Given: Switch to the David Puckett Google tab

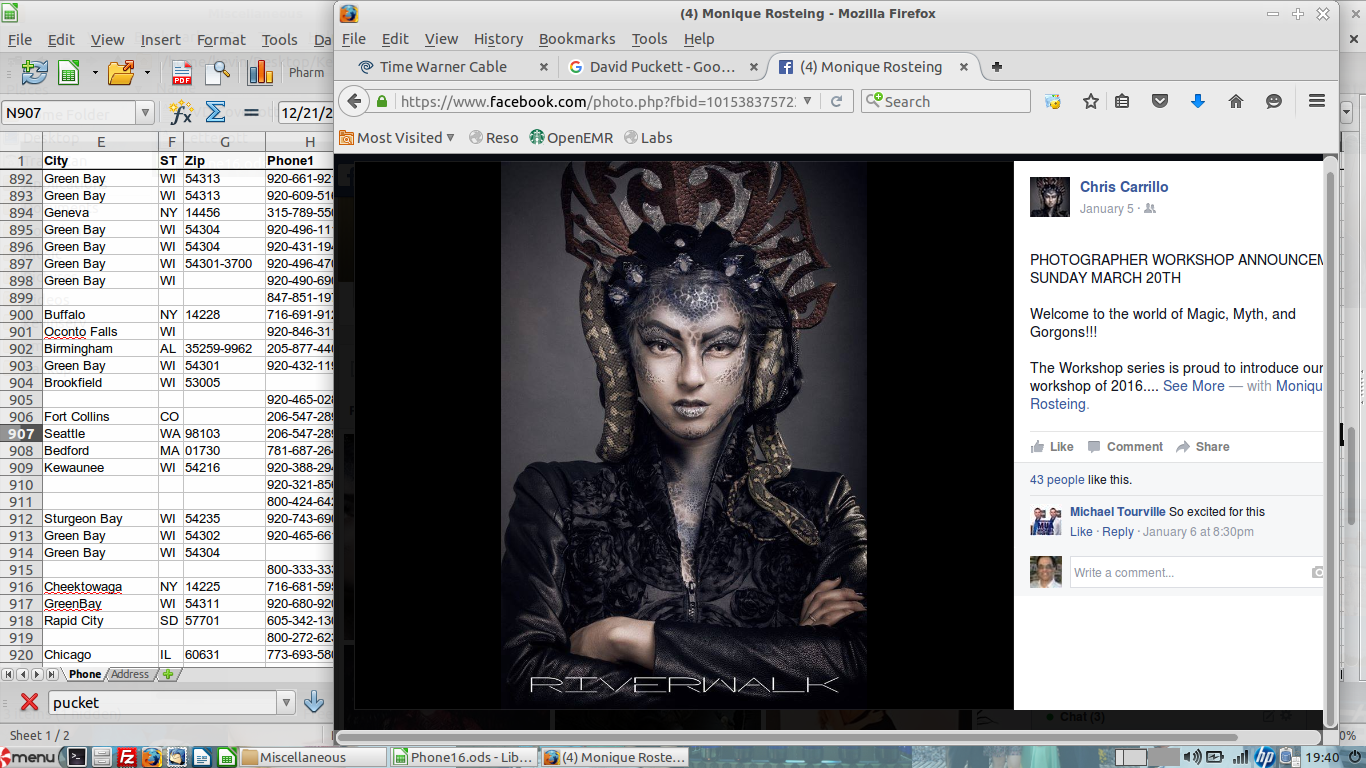Looking at the screenshot, I should click(661, 67).
